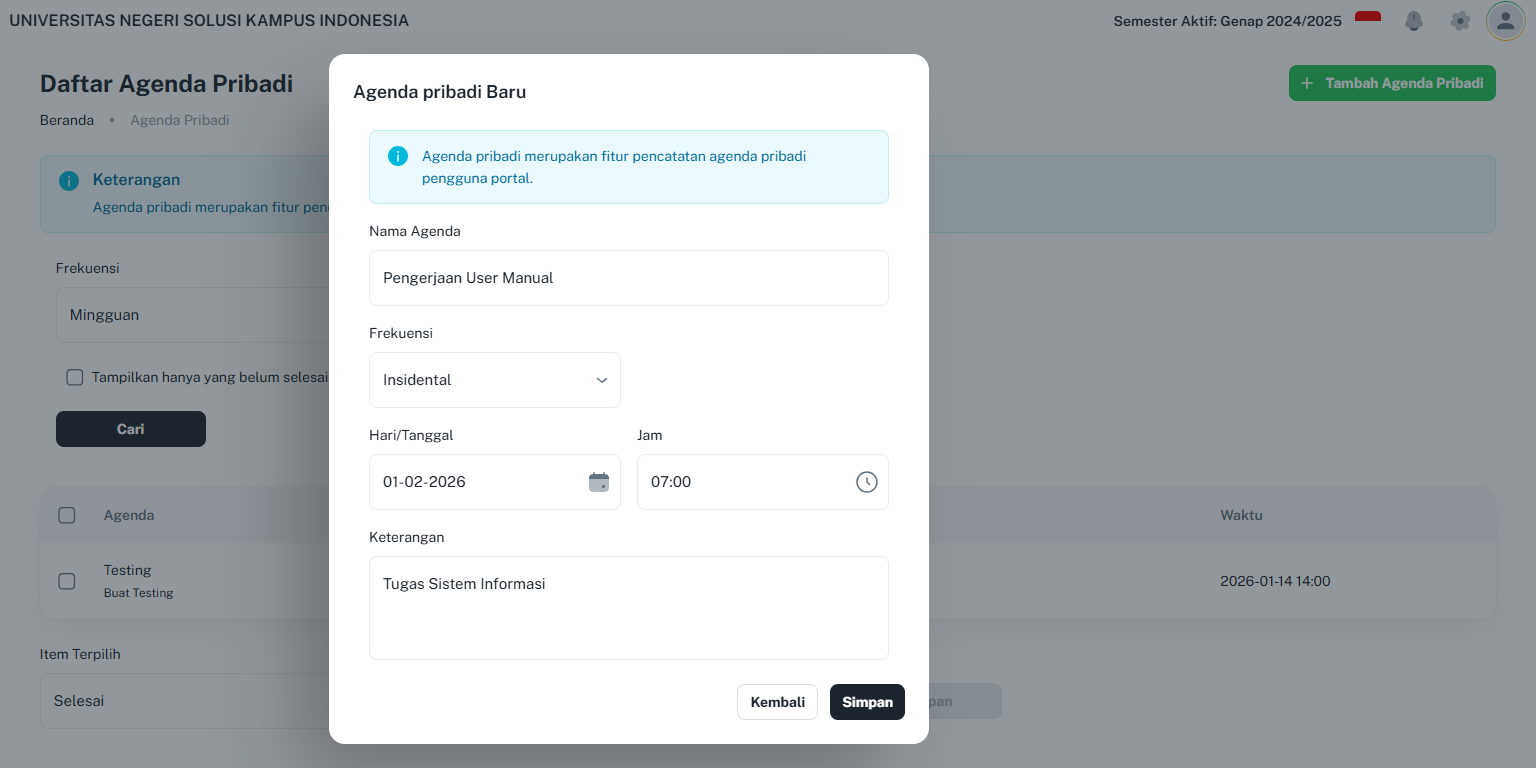Open the settings gear icon
The height and width of the screenshot is (768, 1536).
click(x=1460, y=21)
